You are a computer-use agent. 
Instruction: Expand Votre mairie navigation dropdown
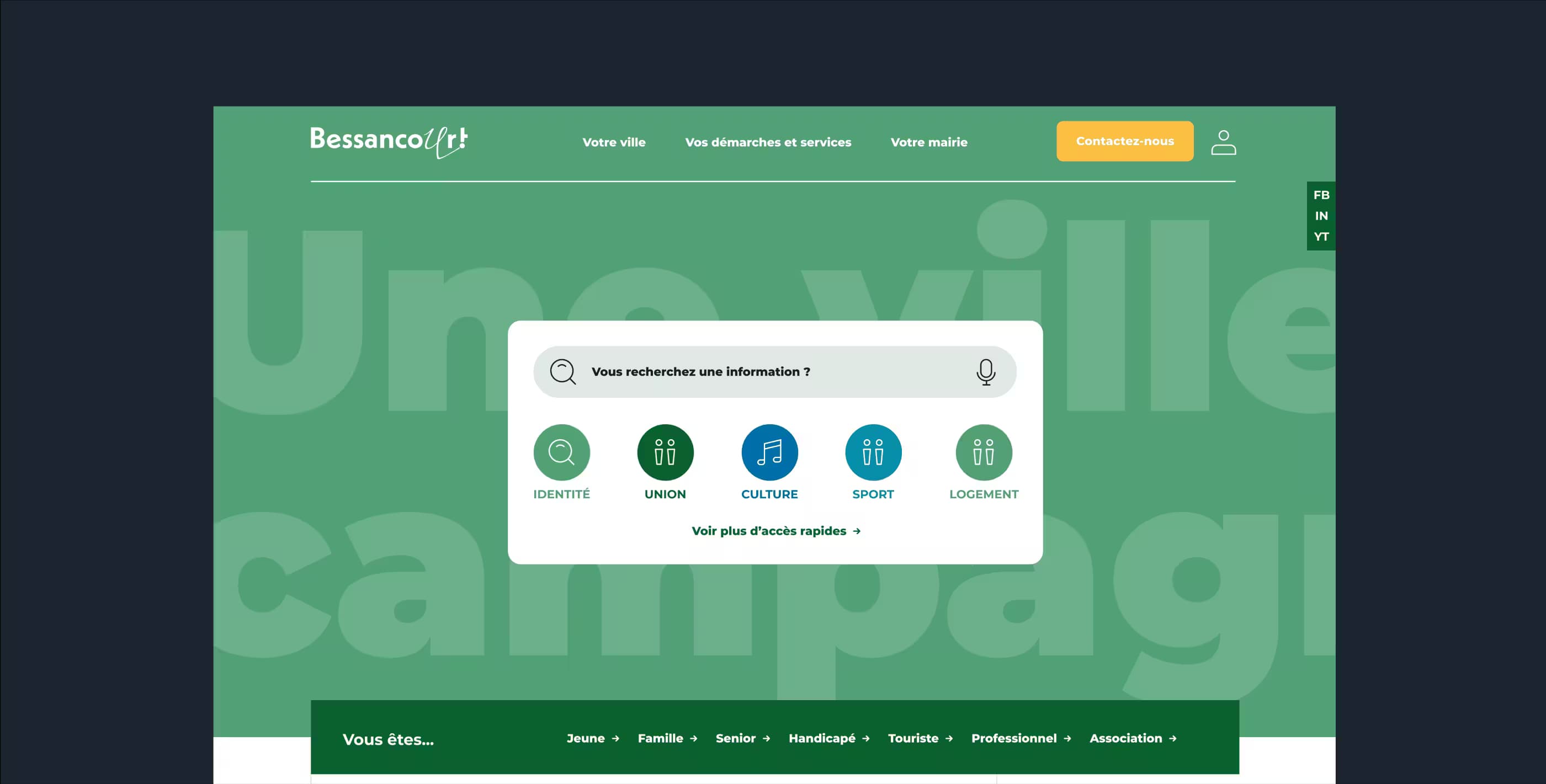pyautogui.click(x=929, y=141)
